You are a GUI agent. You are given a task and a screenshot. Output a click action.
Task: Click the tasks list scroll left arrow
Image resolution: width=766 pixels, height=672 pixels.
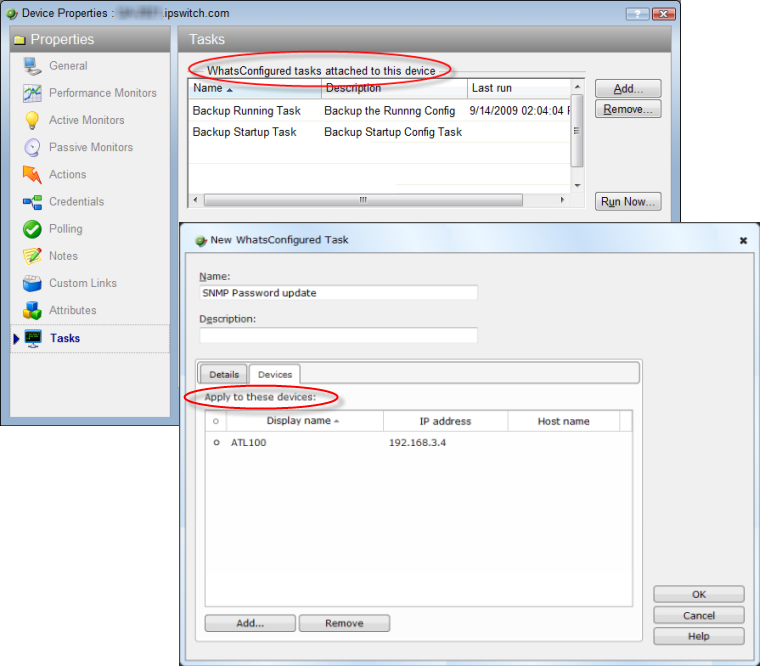[195, 200]
